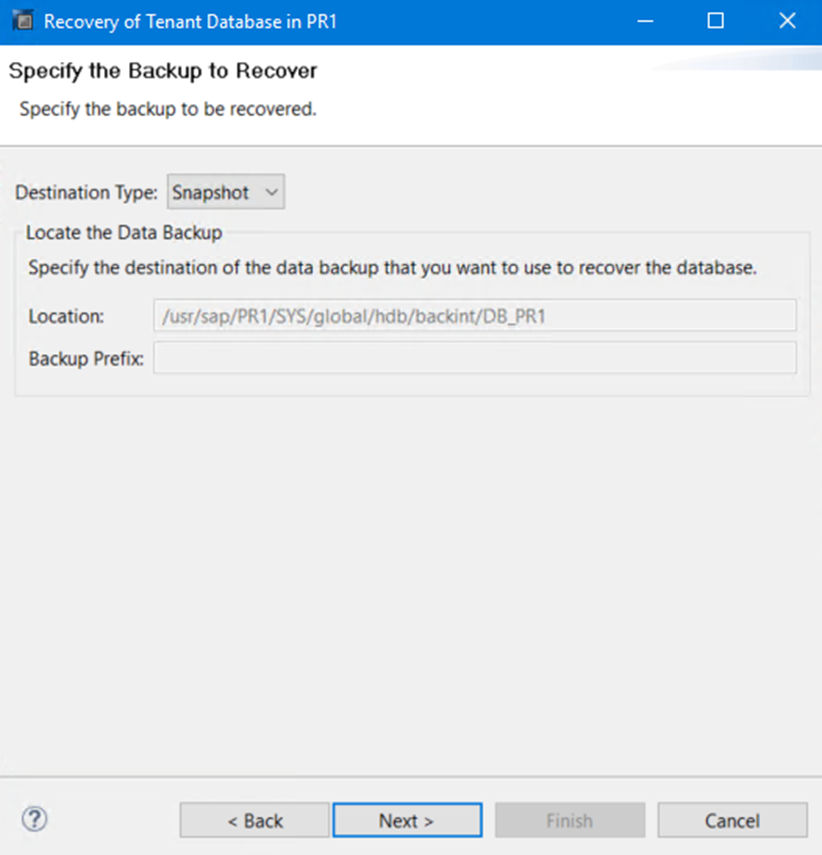
Task: Click the Backup Prefix text field
Action: click(x=474, y=357)
